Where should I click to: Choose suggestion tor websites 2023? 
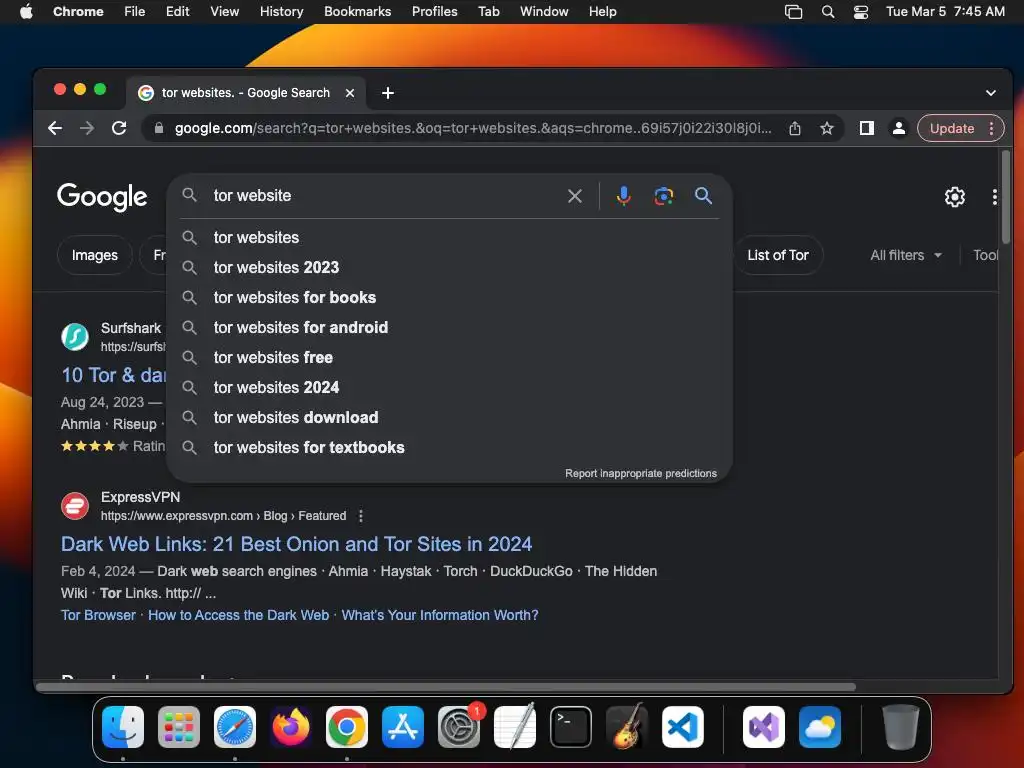[x=450, y=267]
